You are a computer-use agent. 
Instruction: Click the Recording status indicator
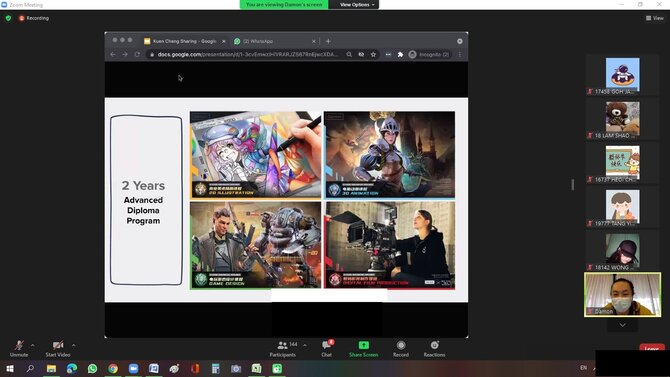click(x=34, y=18)
